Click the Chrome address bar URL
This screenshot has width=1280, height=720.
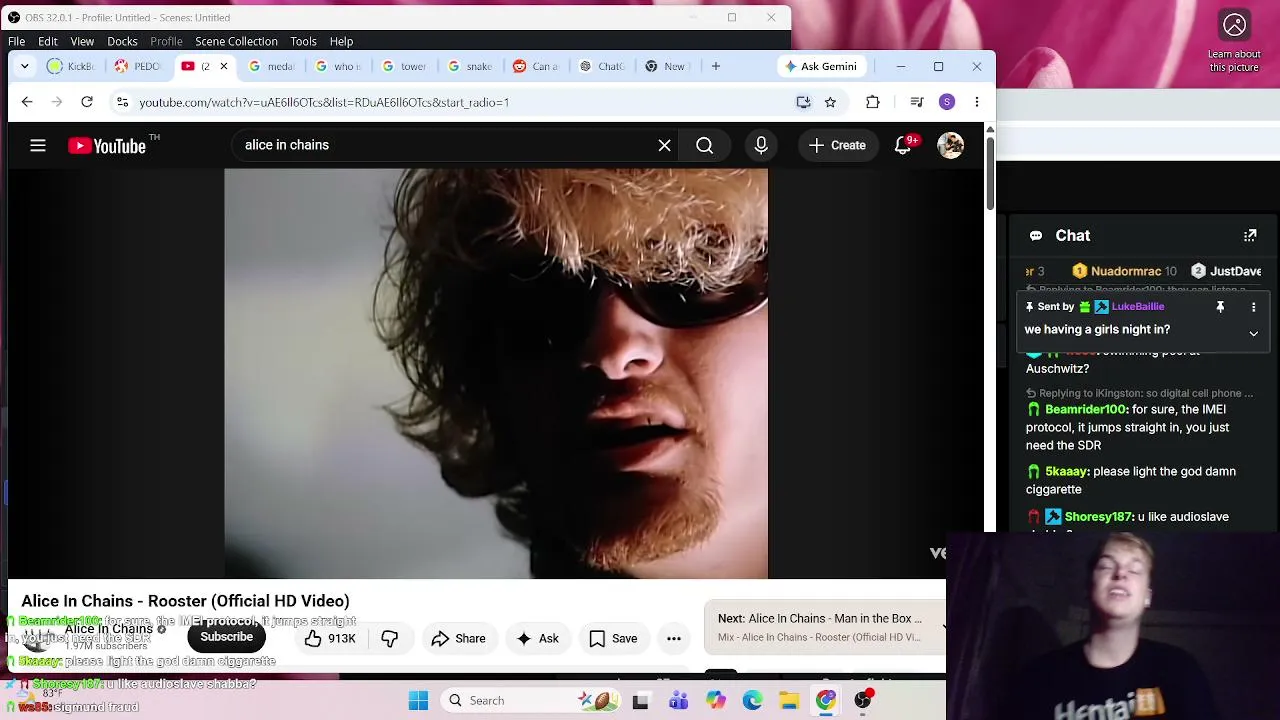[324, 102]
